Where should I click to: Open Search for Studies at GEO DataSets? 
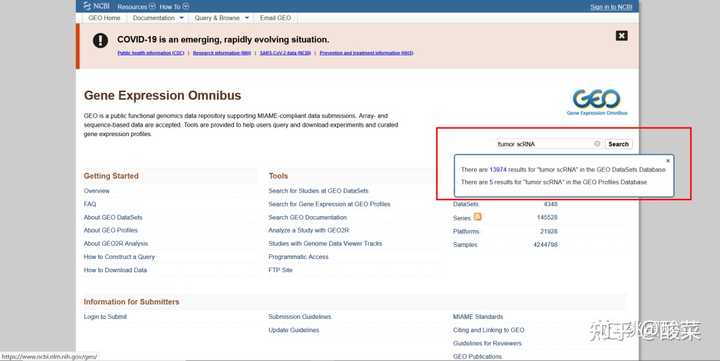[318, 191]
